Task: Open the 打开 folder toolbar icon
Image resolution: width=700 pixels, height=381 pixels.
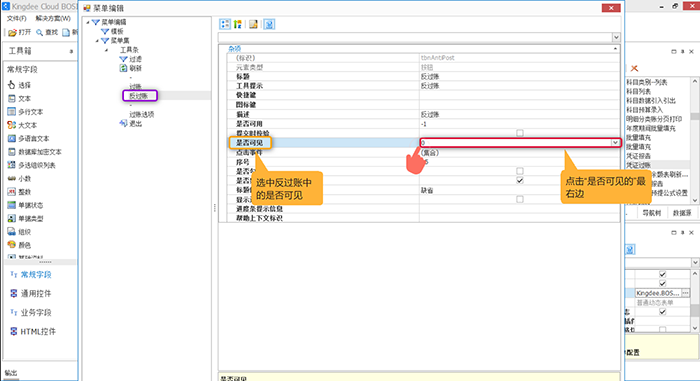Action: pyautogui.click(x=12, y=32)
